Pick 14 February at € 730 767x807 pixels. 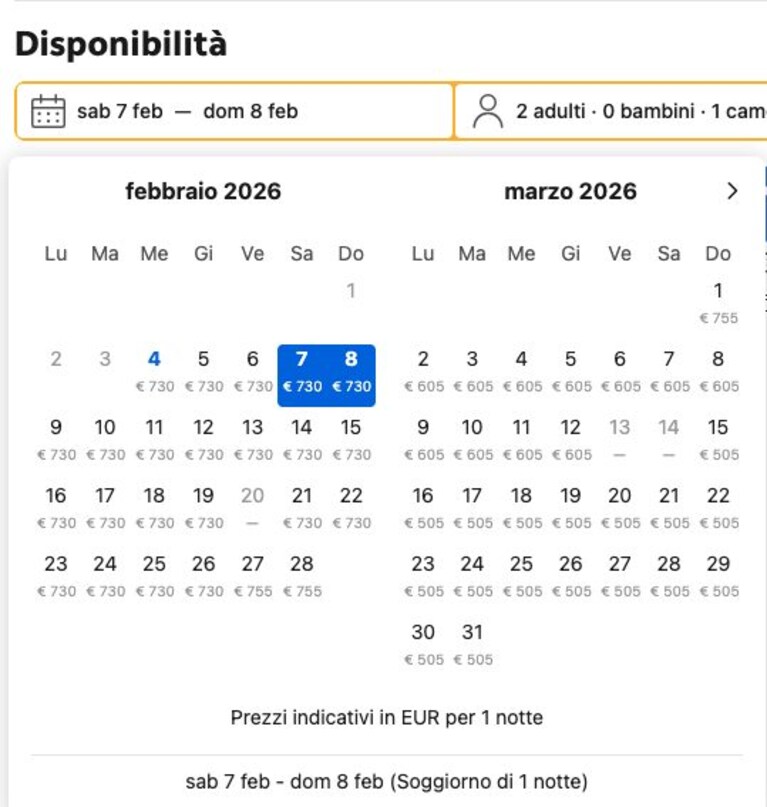(x=302, y=440)
